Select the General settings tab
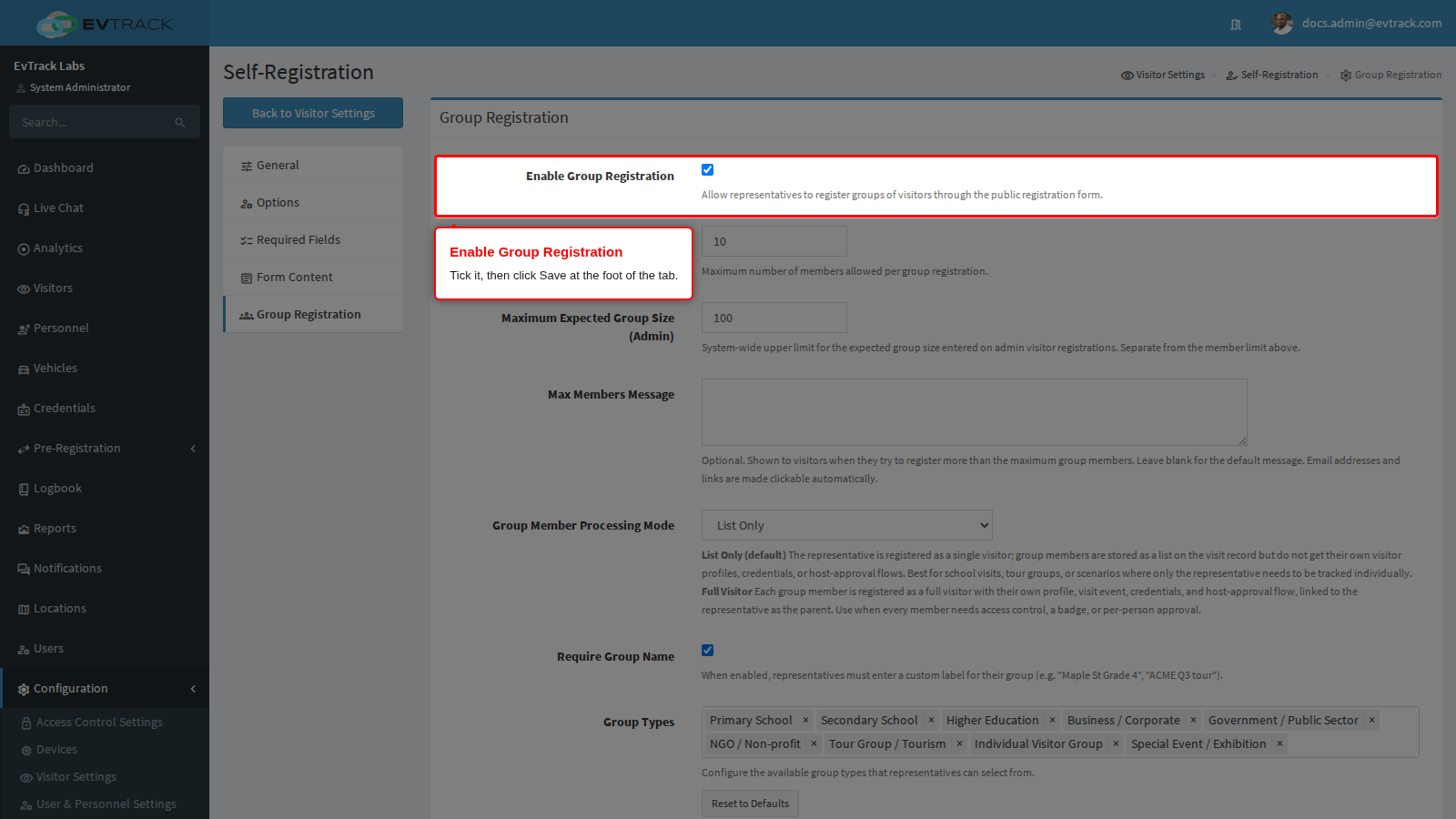Viewport: 1456px width, 819px height. coord(313,166)
